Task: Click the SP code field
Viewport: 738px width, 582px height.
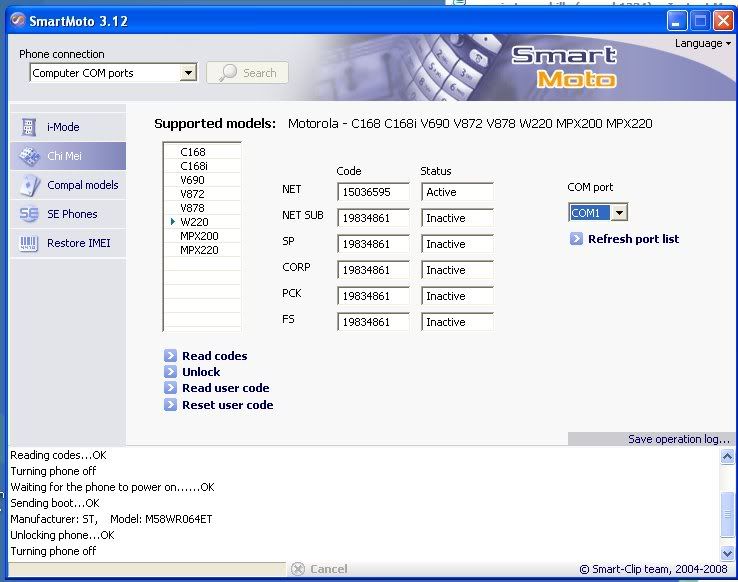Action: (373, 244)
